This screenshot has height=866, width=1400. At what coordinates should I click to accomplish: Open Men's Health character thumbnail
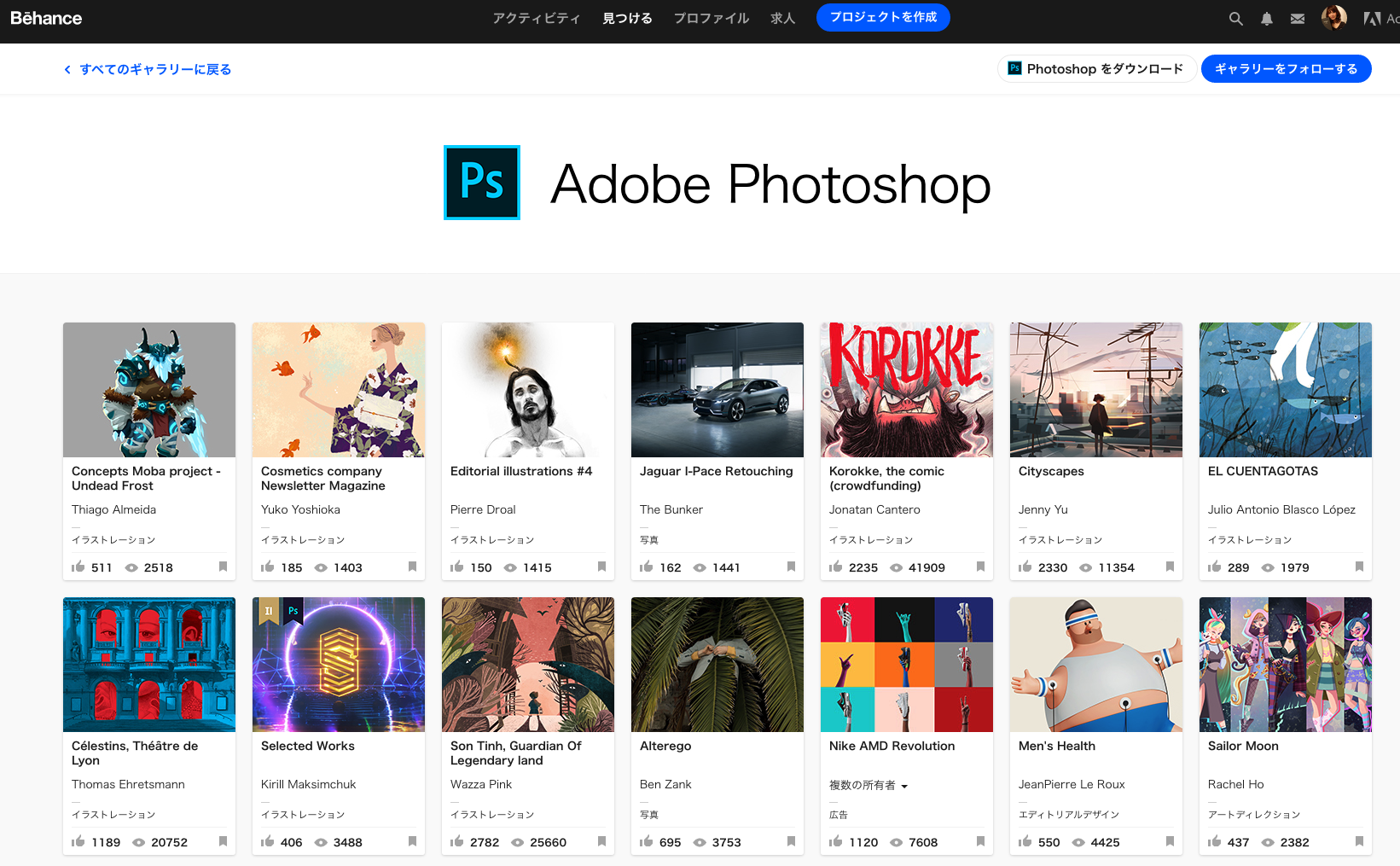pos(1096,665)
